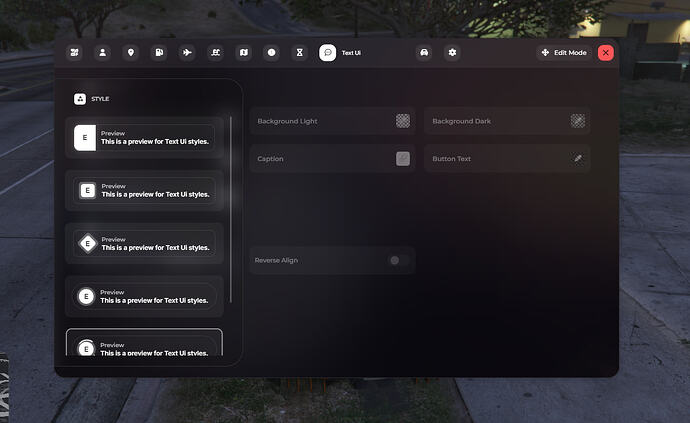The height and width of the screenshot is (423, 690).
Task: Open the player profile tab icon
Action: click(x=103, y=52)
